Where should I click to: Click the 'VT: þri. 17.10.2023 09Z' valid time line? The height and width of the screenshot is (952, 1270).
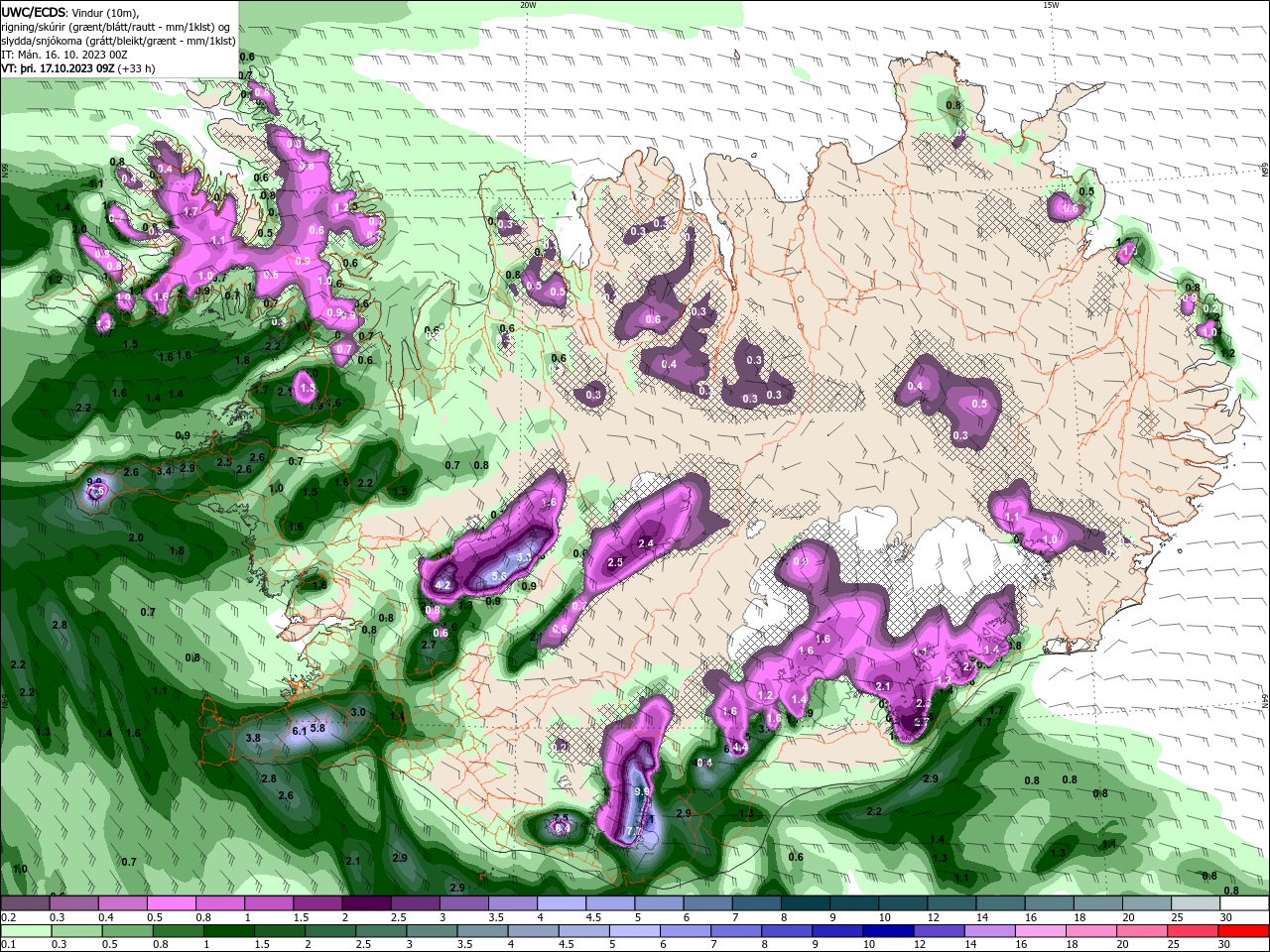pyautogui.click(x=76, y=69)
